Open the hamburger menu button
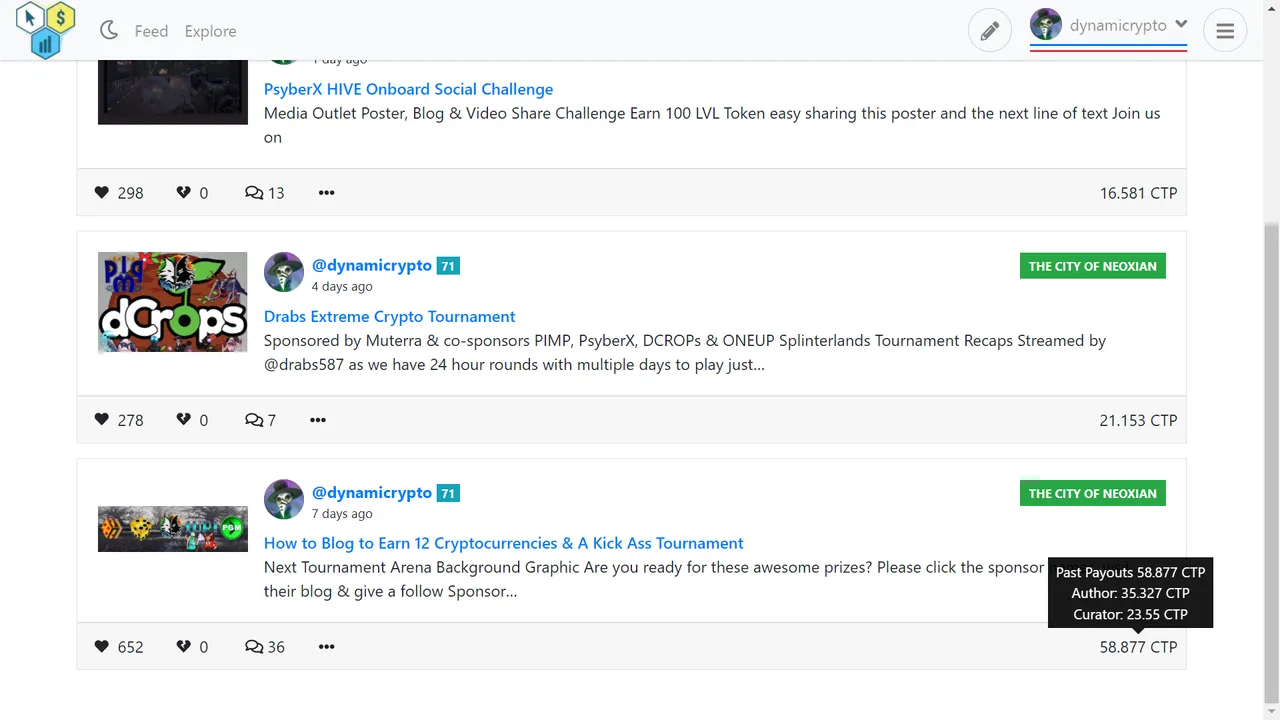This screenshot has height=720, width=1280. [1225, 31]
